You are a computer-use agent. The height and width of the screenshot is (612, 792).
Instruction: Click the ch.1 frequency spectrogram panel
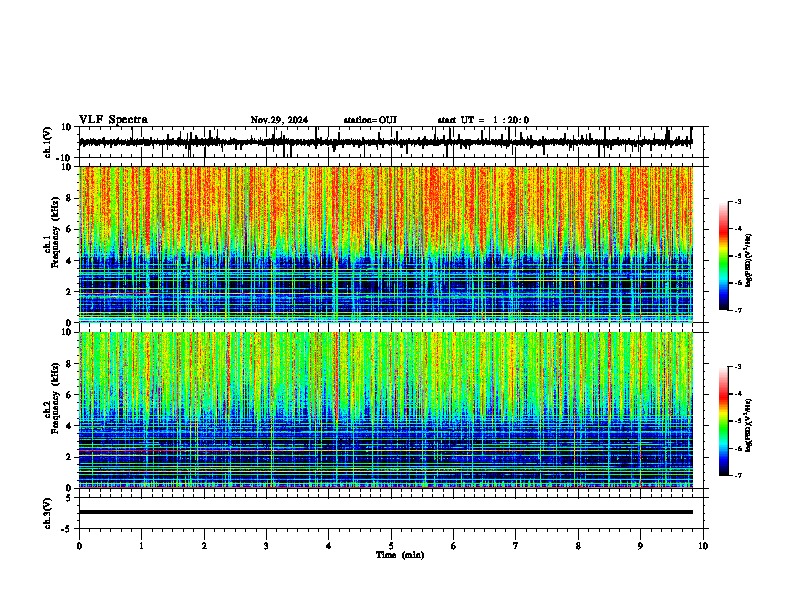click(386, 244)
